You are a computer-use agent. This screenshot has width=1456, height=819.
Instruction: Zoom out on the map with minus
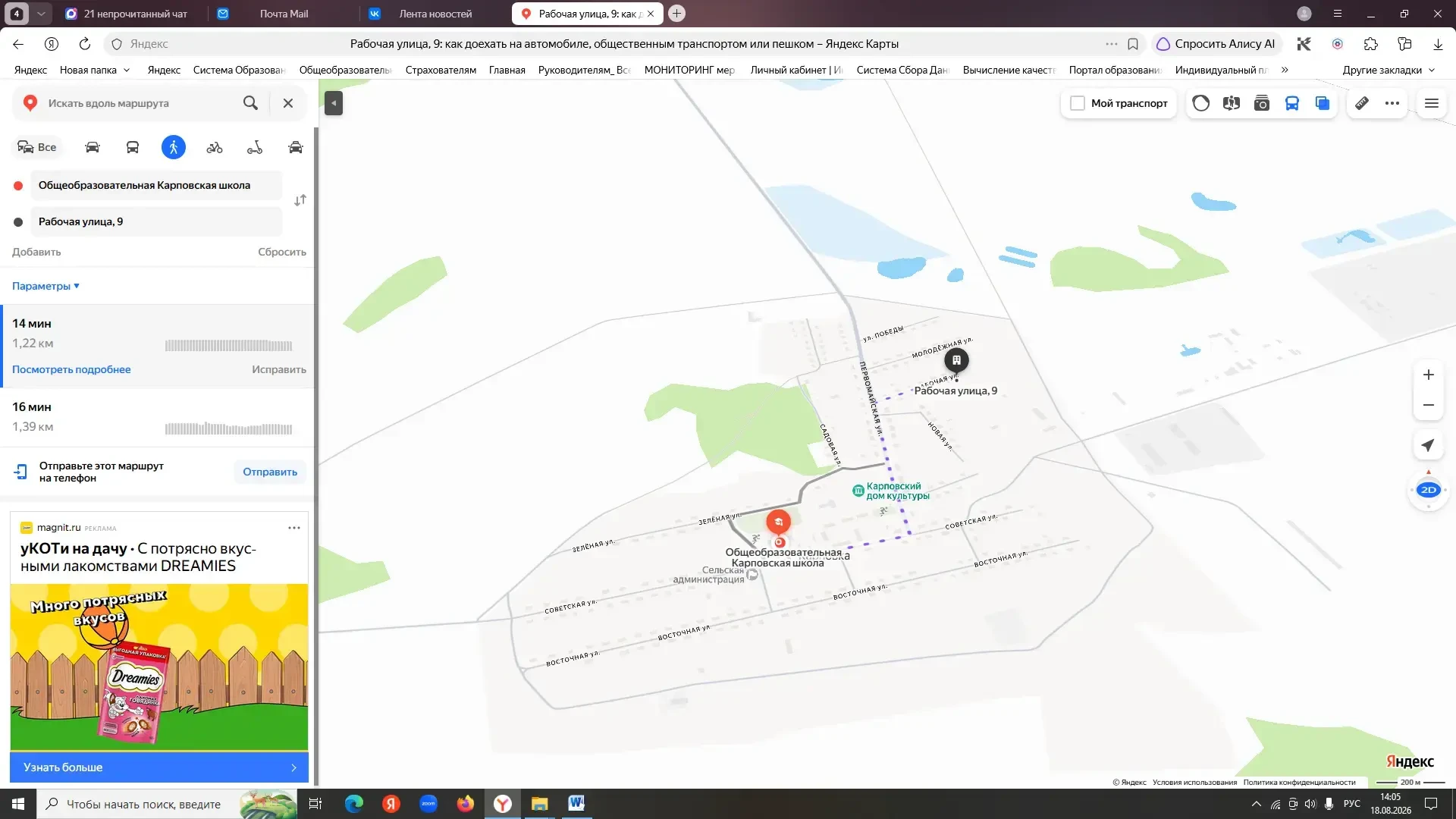pos(1429,405)
